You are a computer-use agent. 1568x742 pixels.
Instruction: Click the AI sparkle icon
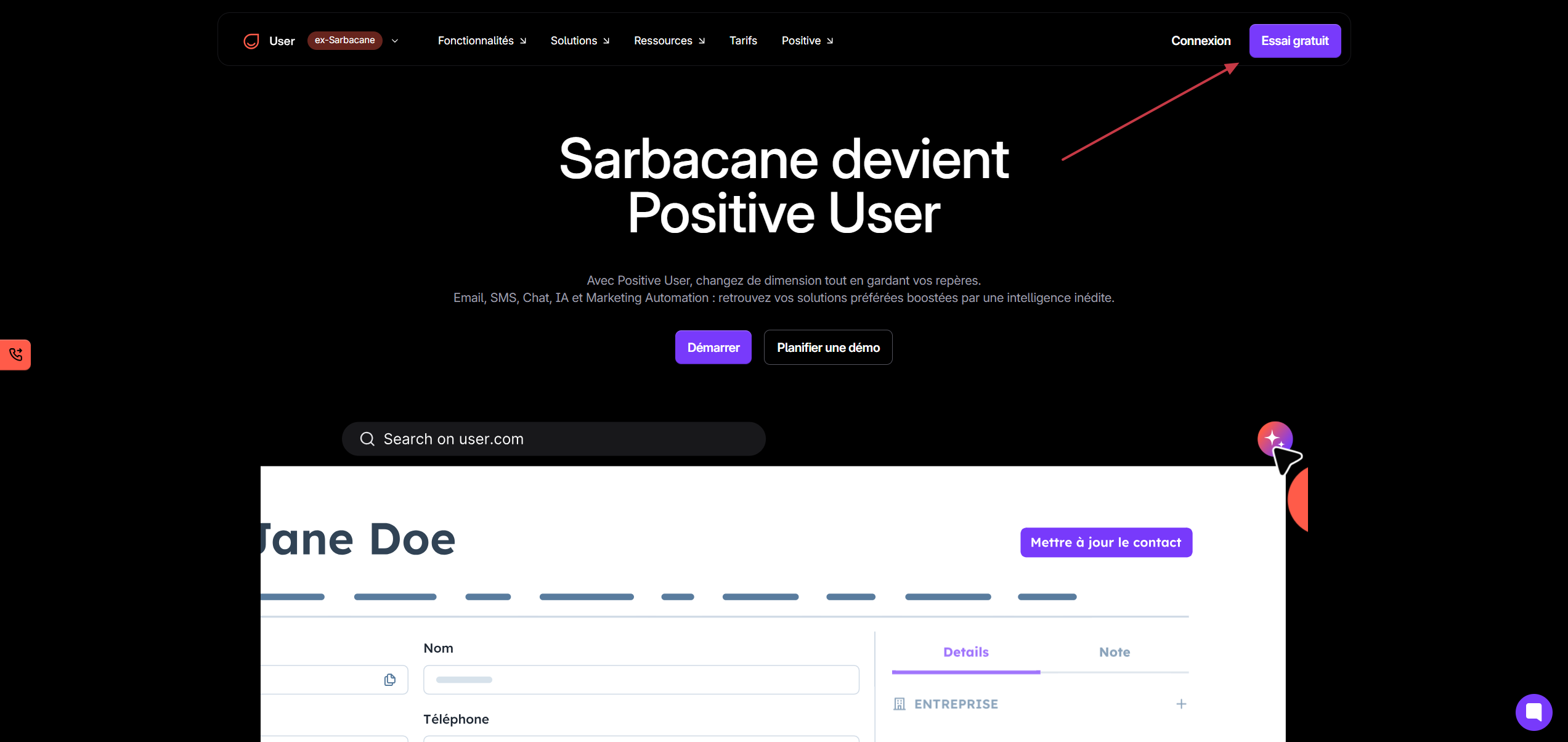[1275, 439]
